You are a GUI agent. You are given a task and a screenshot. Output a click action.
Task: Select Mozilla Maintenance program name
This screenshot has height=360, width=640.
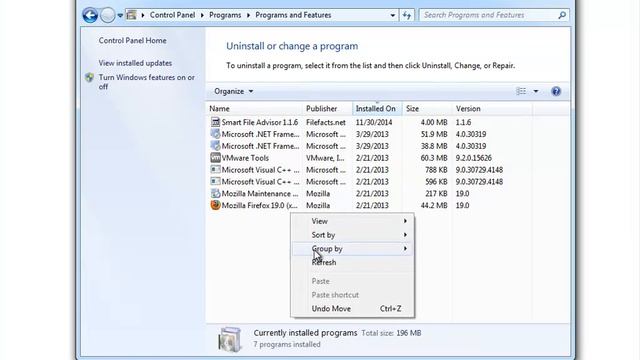(260, 193)
